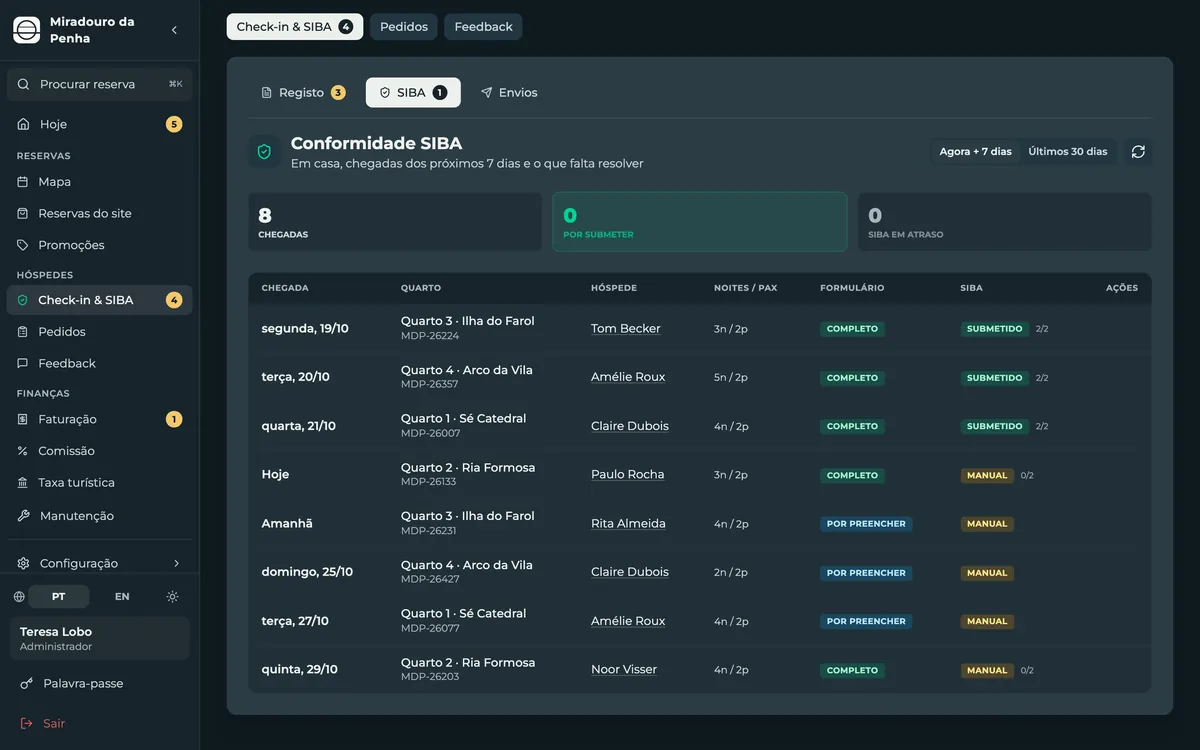Toggle the light theme sun icon
The height and width of the screenshot is (750, 1200).
[172, 597]
